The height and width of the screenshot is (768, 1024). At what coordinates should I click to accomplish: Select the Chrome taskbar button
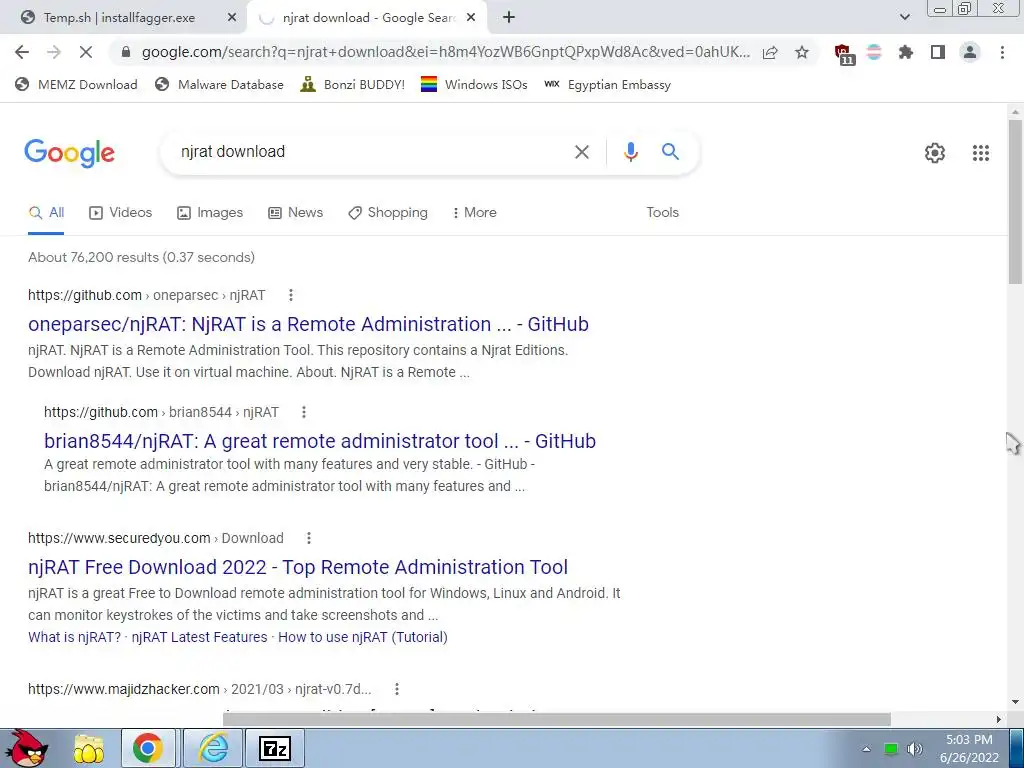click(148, 749)
